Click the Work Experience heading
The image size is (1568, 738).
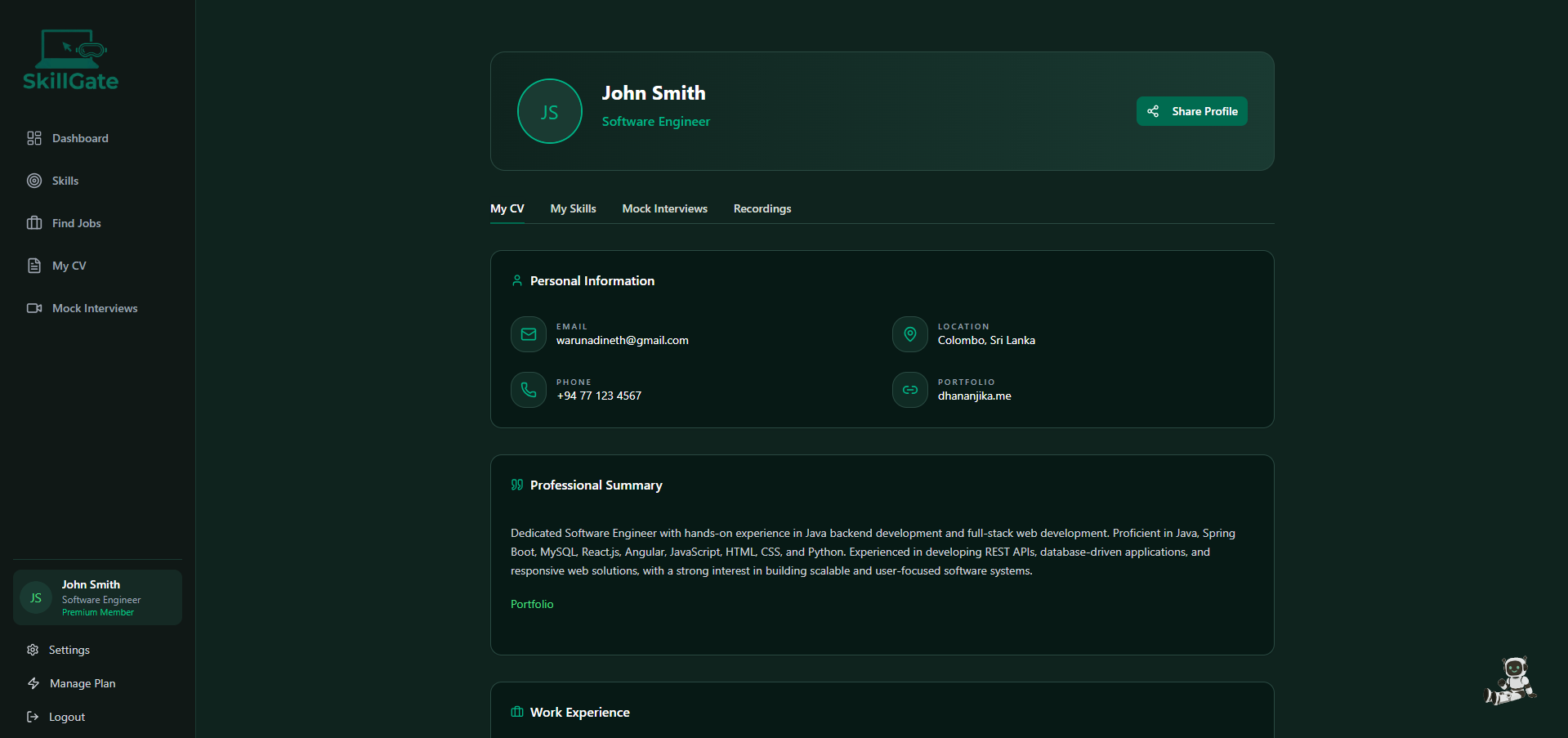[x=580, y=712]
